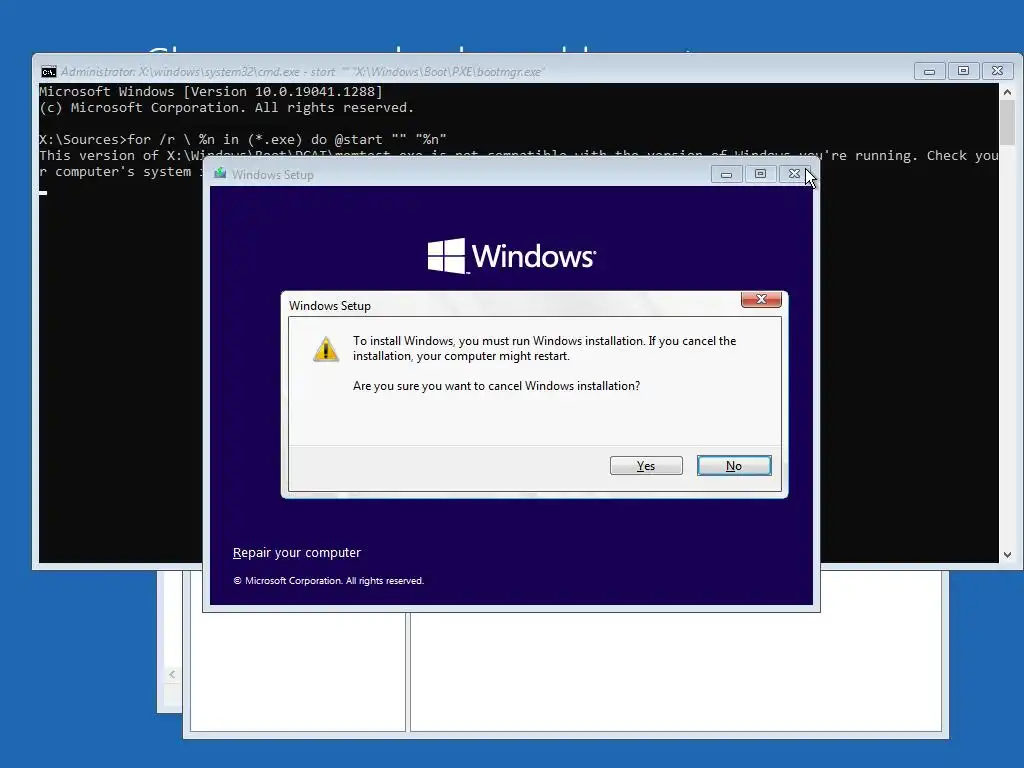
Task: Click the Windows Setup title bar icon
Action: [x=220, y=174]
